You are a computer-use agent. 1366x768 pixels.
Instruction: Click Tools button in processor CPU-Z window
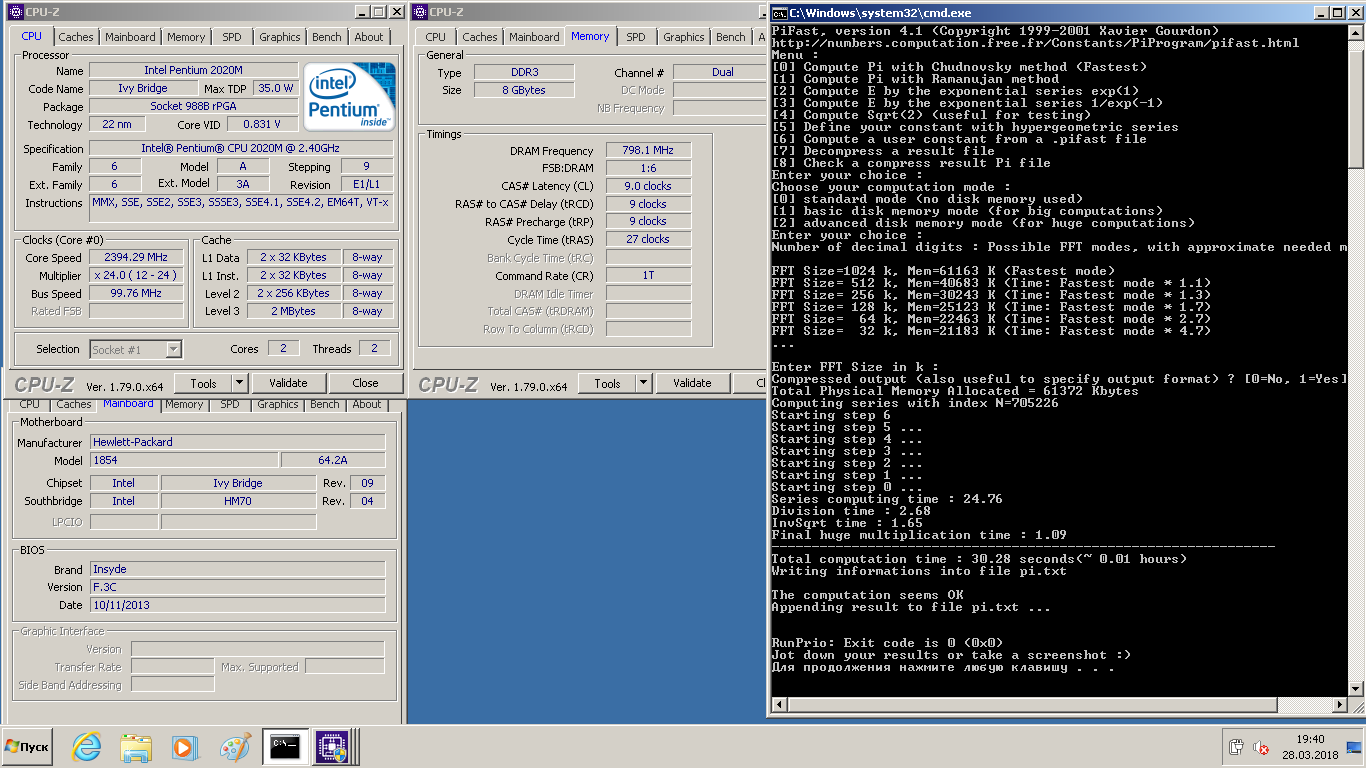tap(203, 383)
